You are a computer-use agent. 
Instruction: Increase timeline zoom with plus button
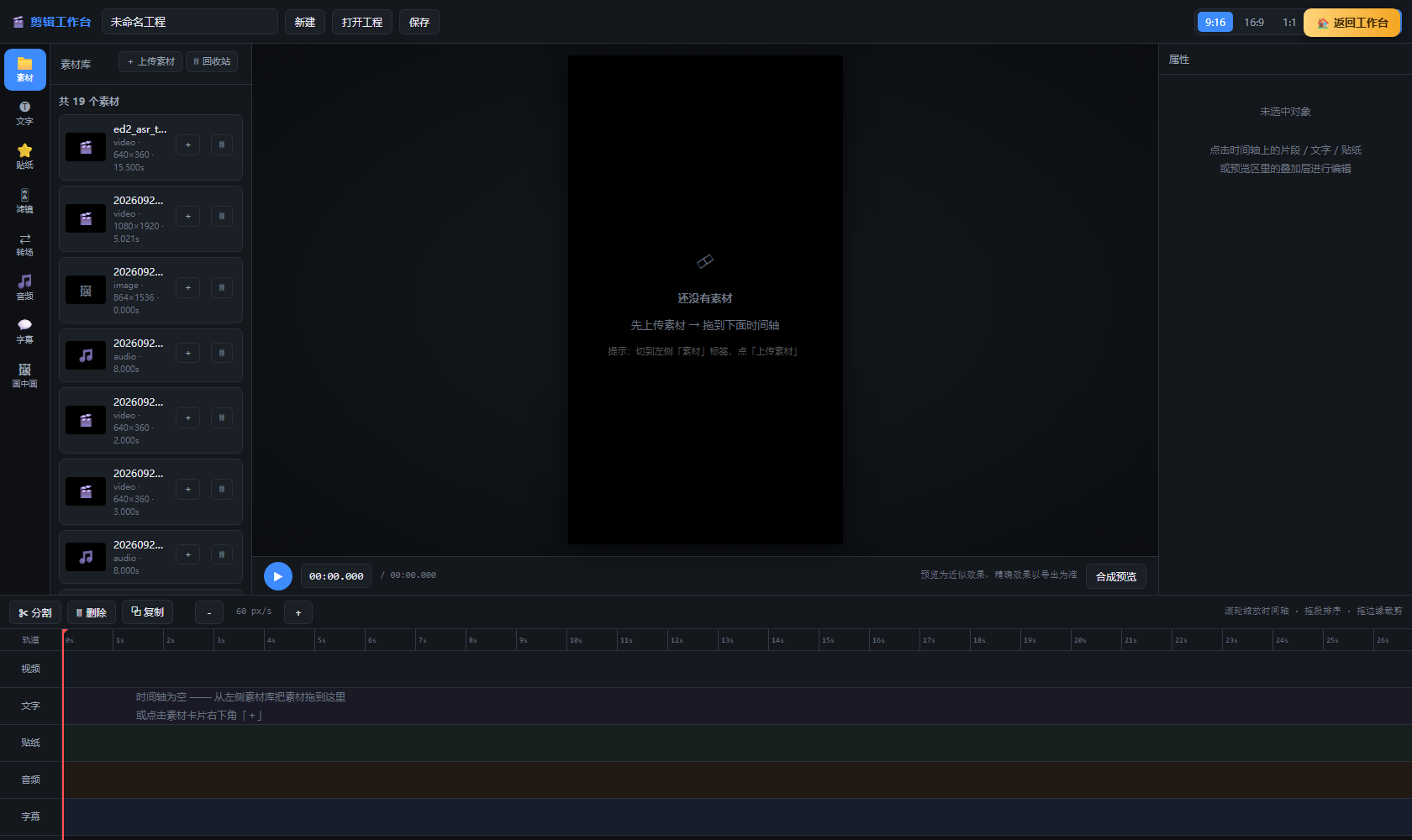298,612
